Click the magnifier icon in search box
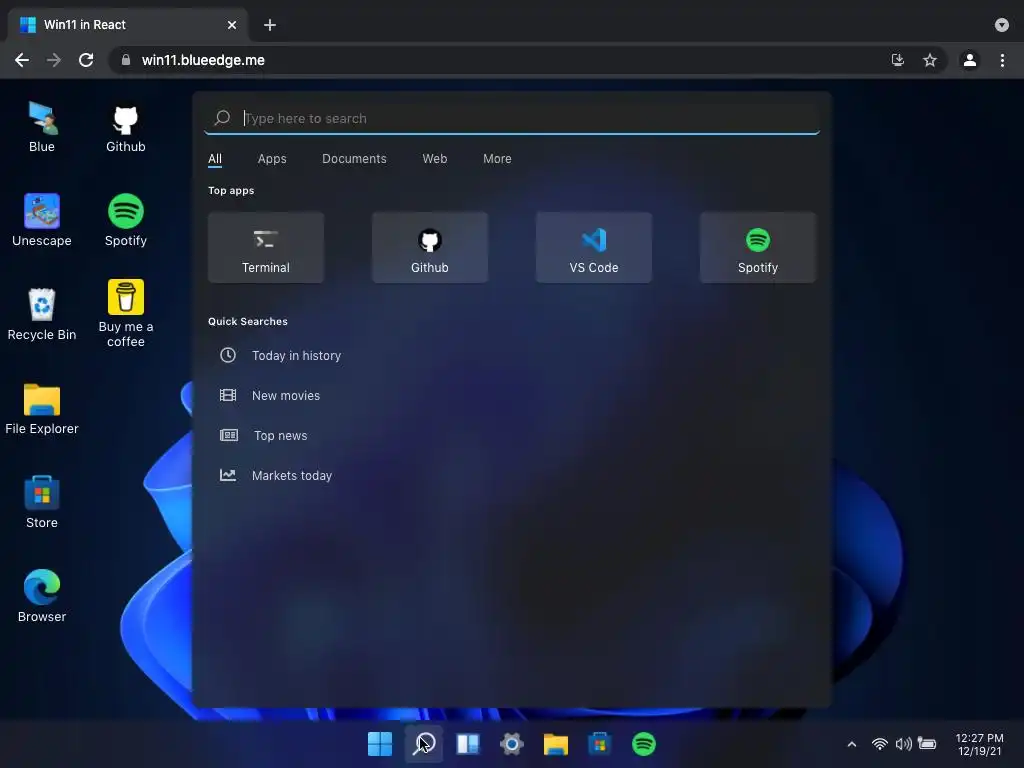The image size is (1024, 768). [222, 118]
